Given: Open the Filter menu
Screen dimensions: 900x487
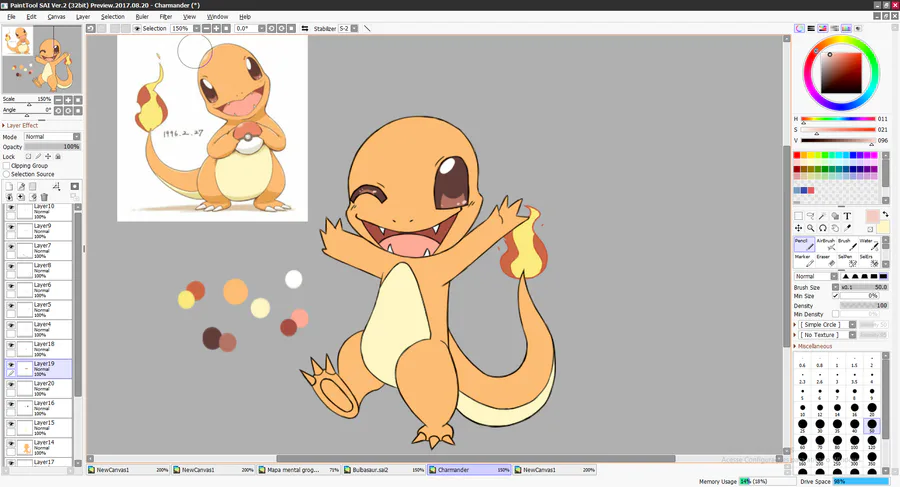Looking at the screenshot, I should [x=166, y=17].
